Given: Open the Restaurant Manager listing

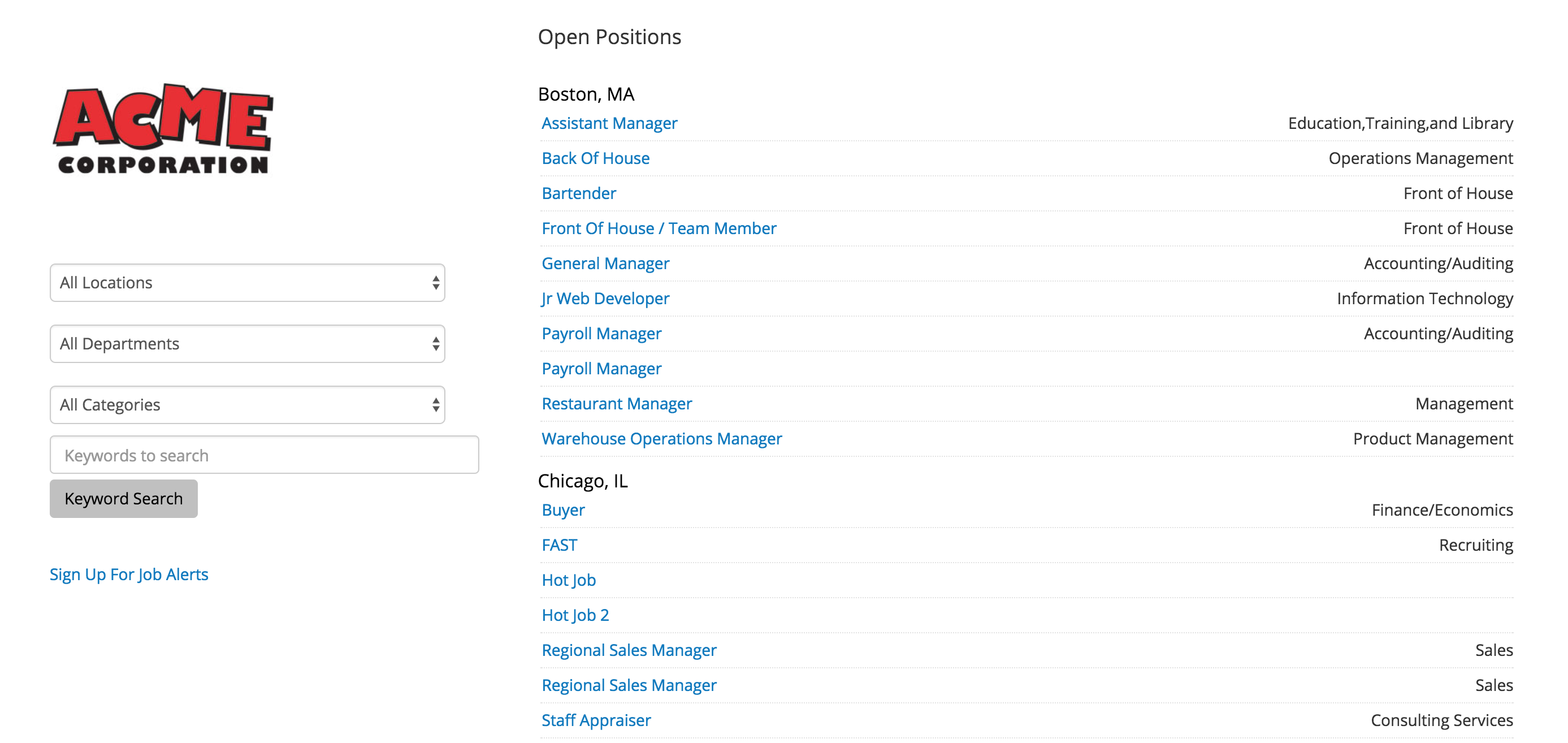Looking at the screenshot, I should 616,404.
